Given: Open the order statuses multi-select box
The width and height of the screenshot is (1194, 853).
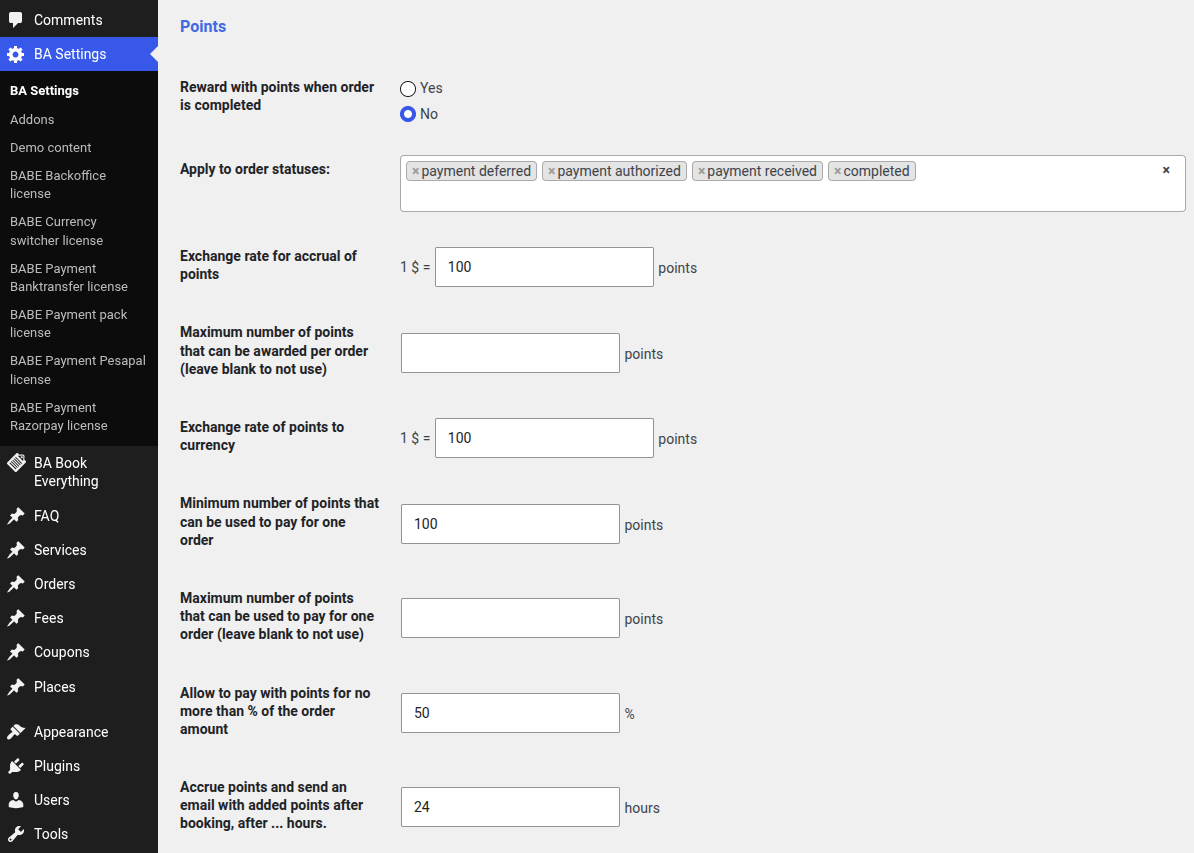Looking at the screenshot, I should click(x=793, y=184).
